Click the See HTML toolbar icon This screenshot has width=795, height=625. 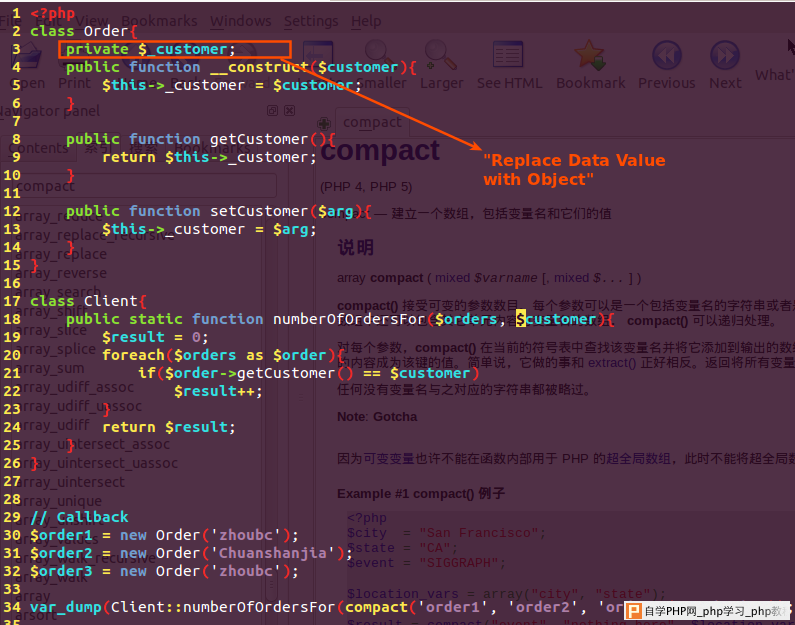508,55
